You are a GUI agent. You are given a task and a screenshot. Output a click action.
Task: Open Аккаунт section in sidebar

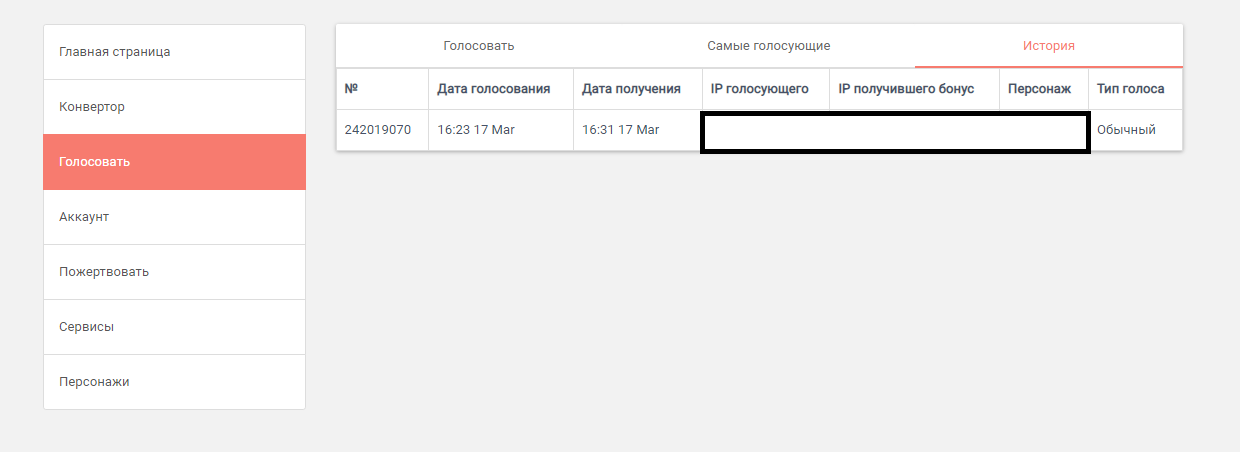[x=174, y=217]
